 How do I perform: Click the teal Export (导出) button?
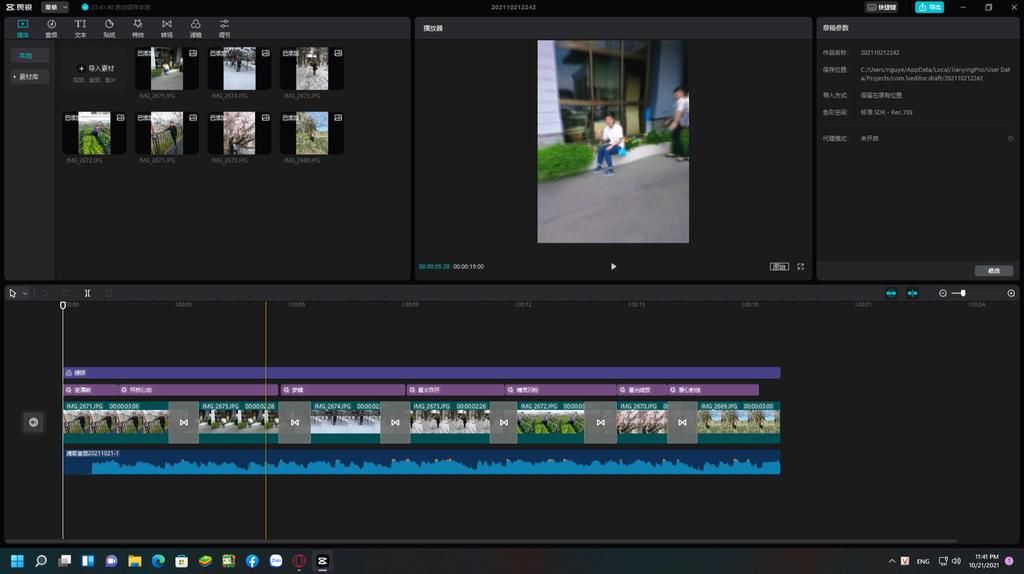pos(929,7)
